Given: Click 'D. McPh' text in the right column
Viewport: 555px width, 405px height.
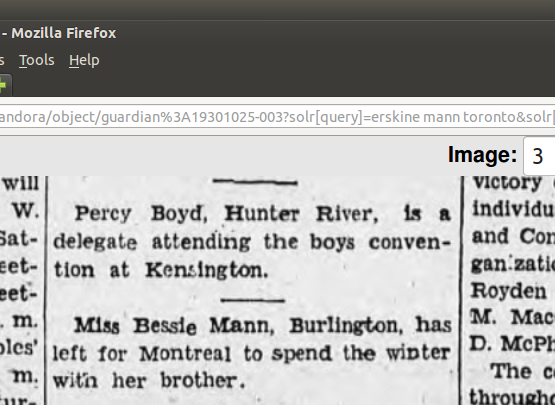Looking at the screenshot, I should pyautogui.click(x=512, y=343).
